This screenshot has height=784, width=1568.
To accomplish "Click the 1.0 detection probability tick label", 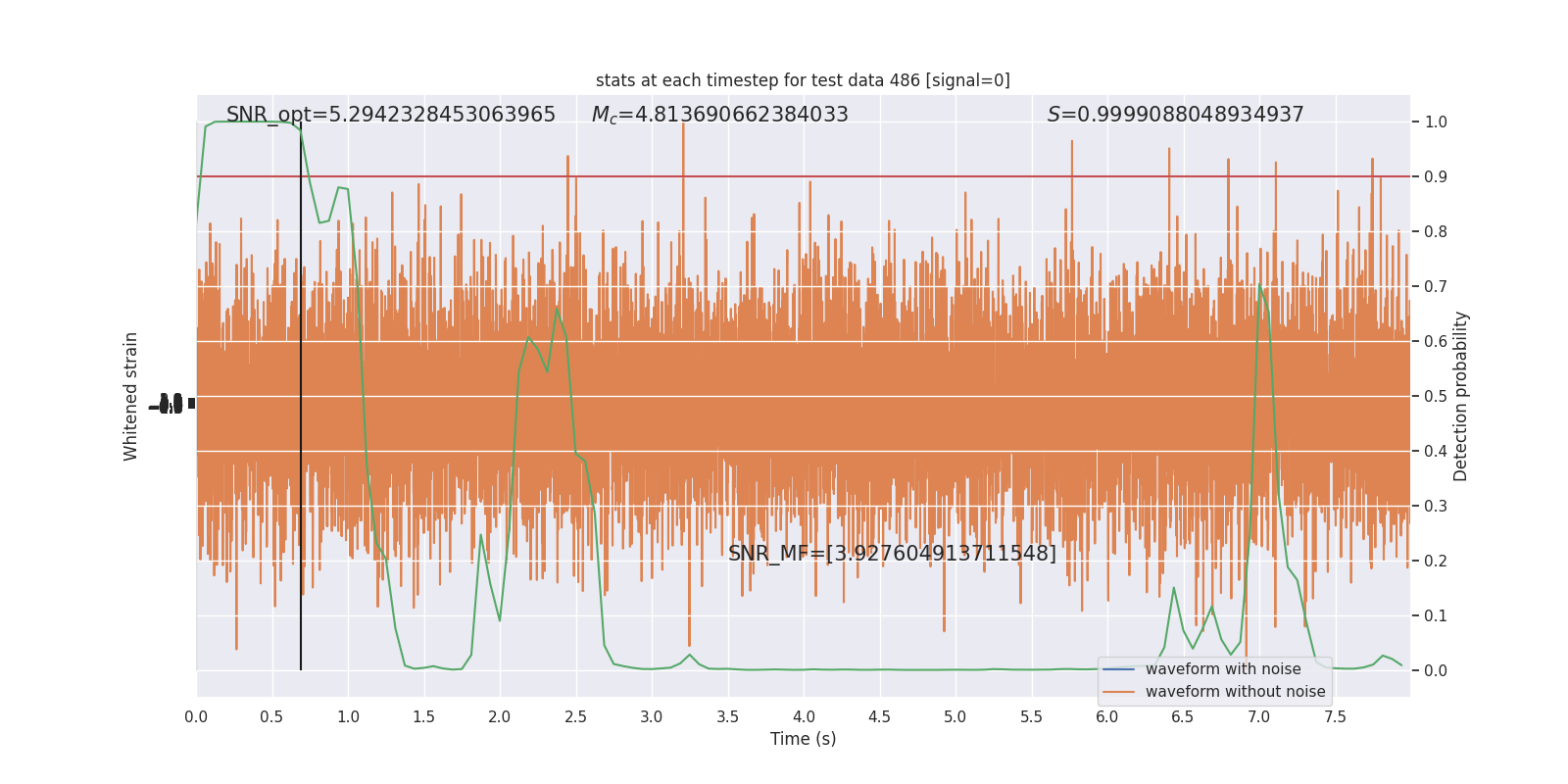I will (x=1436, y=122).
